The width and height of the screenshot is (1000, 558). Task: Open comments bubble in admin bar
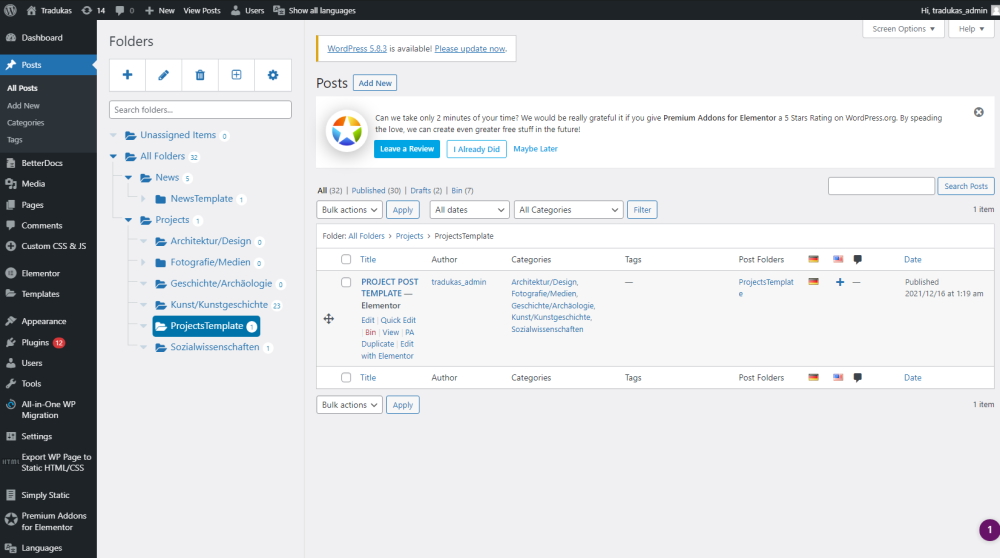click(x=124, y=10)
